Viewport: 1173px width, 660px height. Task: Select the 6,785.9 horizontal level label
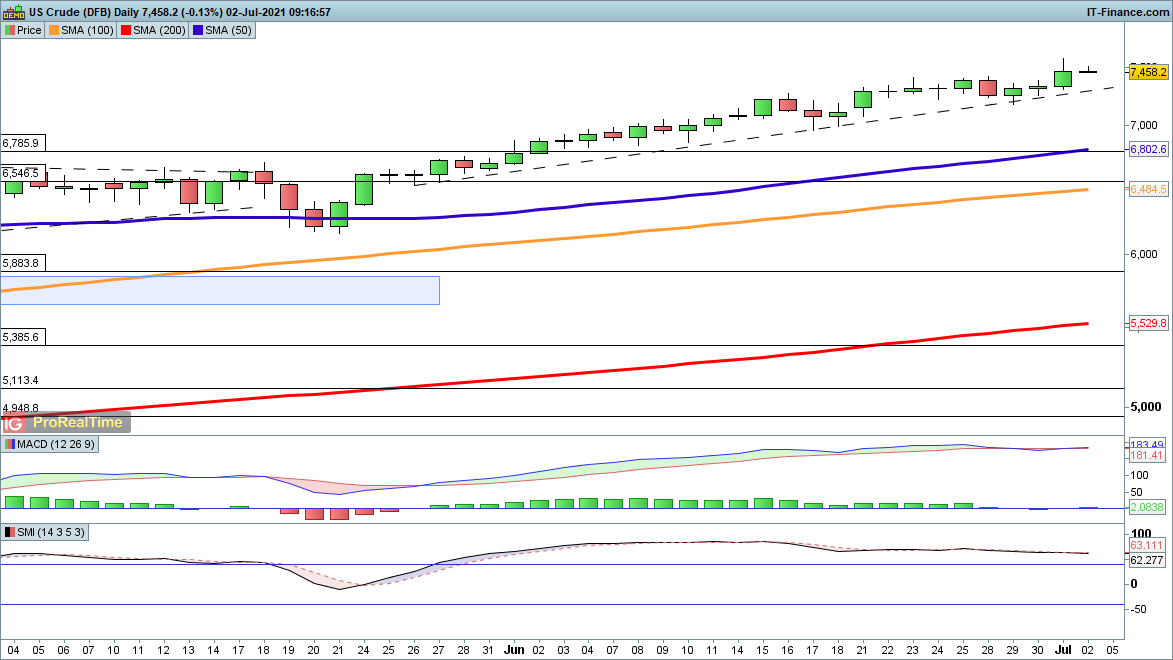[21, 143]
